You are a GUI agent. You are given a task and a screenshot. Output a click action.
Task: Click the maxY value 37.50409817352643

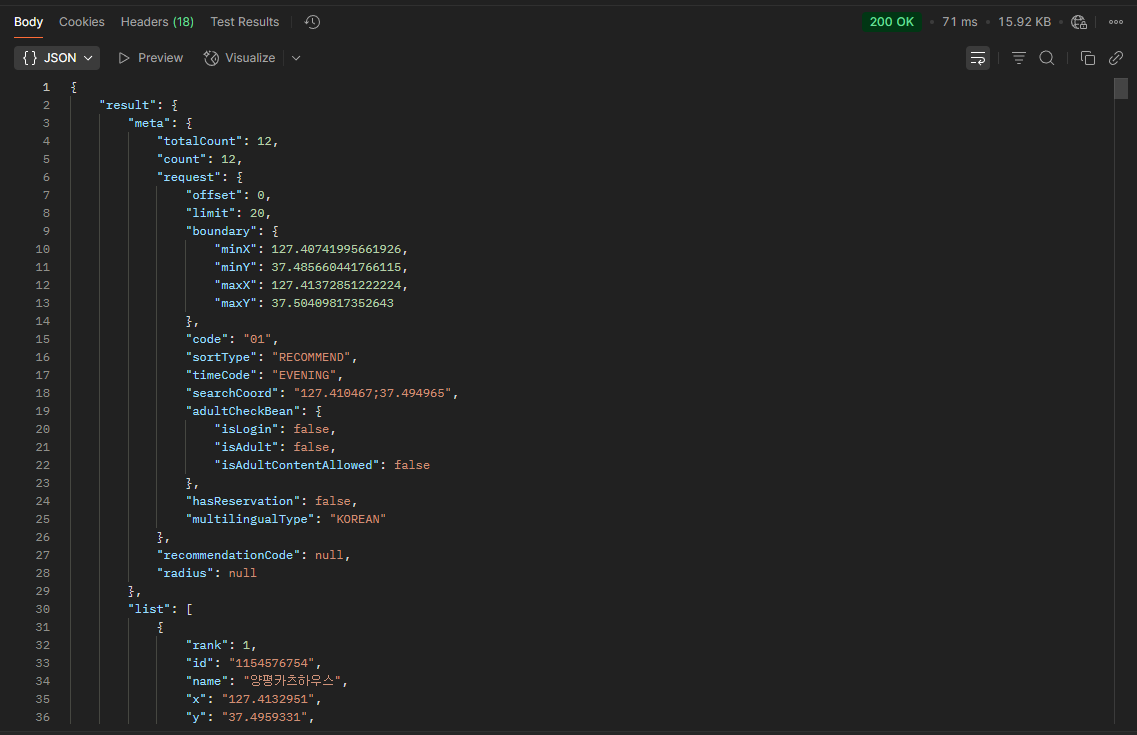pyautogui.click(x=332, y=303)
